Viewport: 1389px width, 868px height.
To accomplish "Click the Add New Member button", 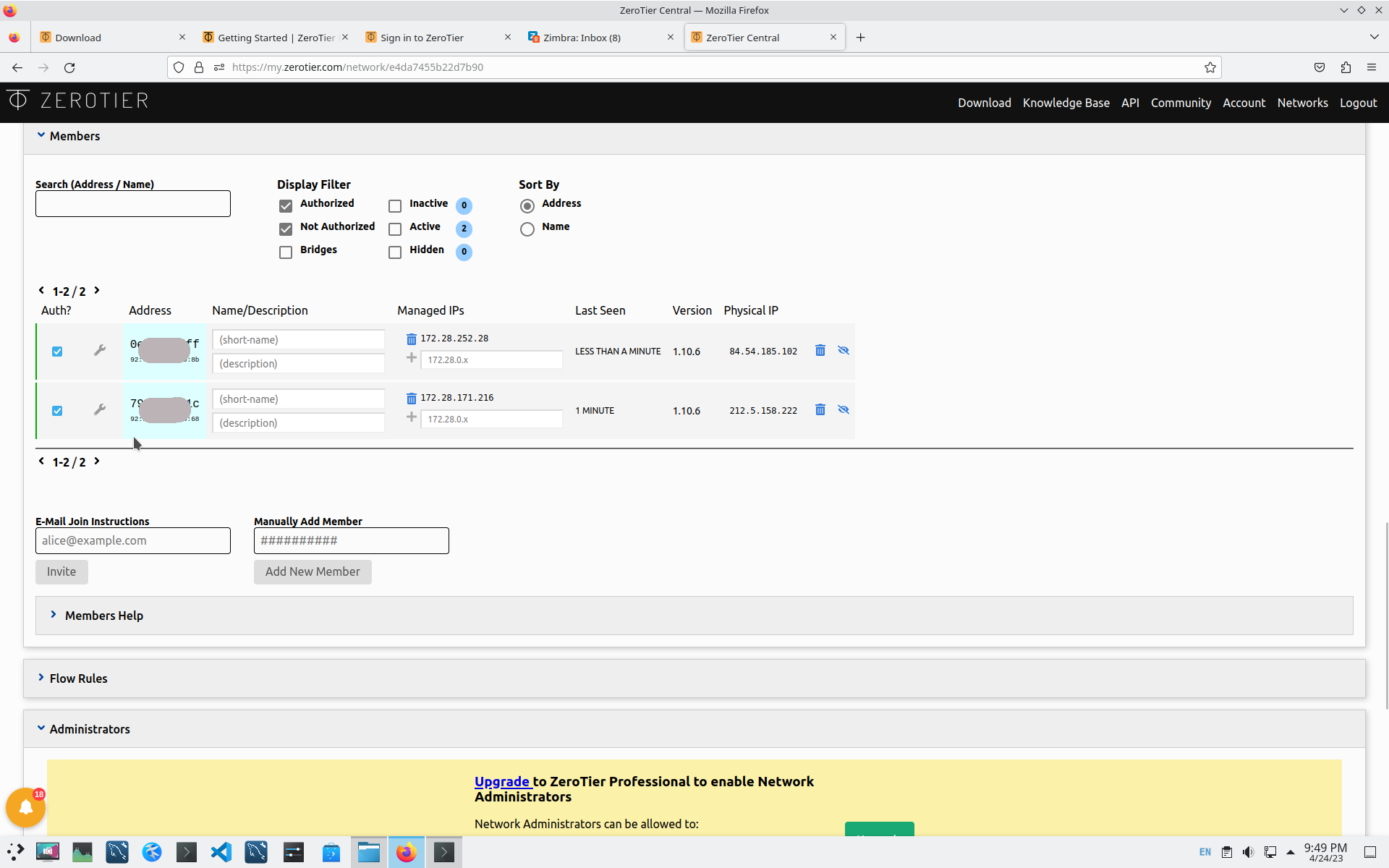I will point(313,571).
